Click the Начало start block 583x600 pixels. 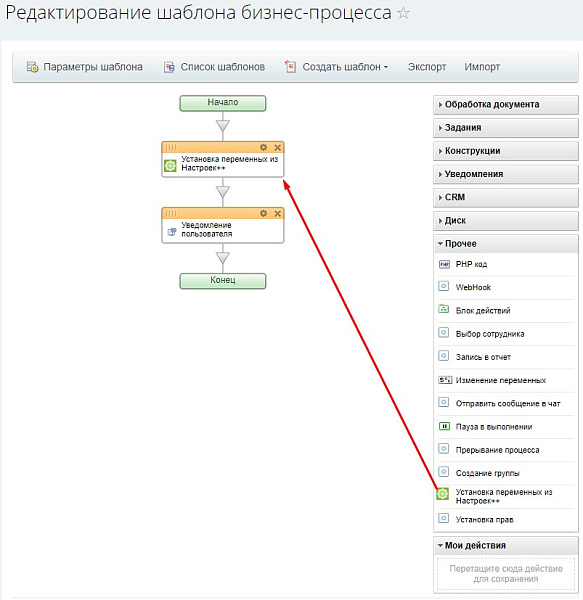(223, 103)
